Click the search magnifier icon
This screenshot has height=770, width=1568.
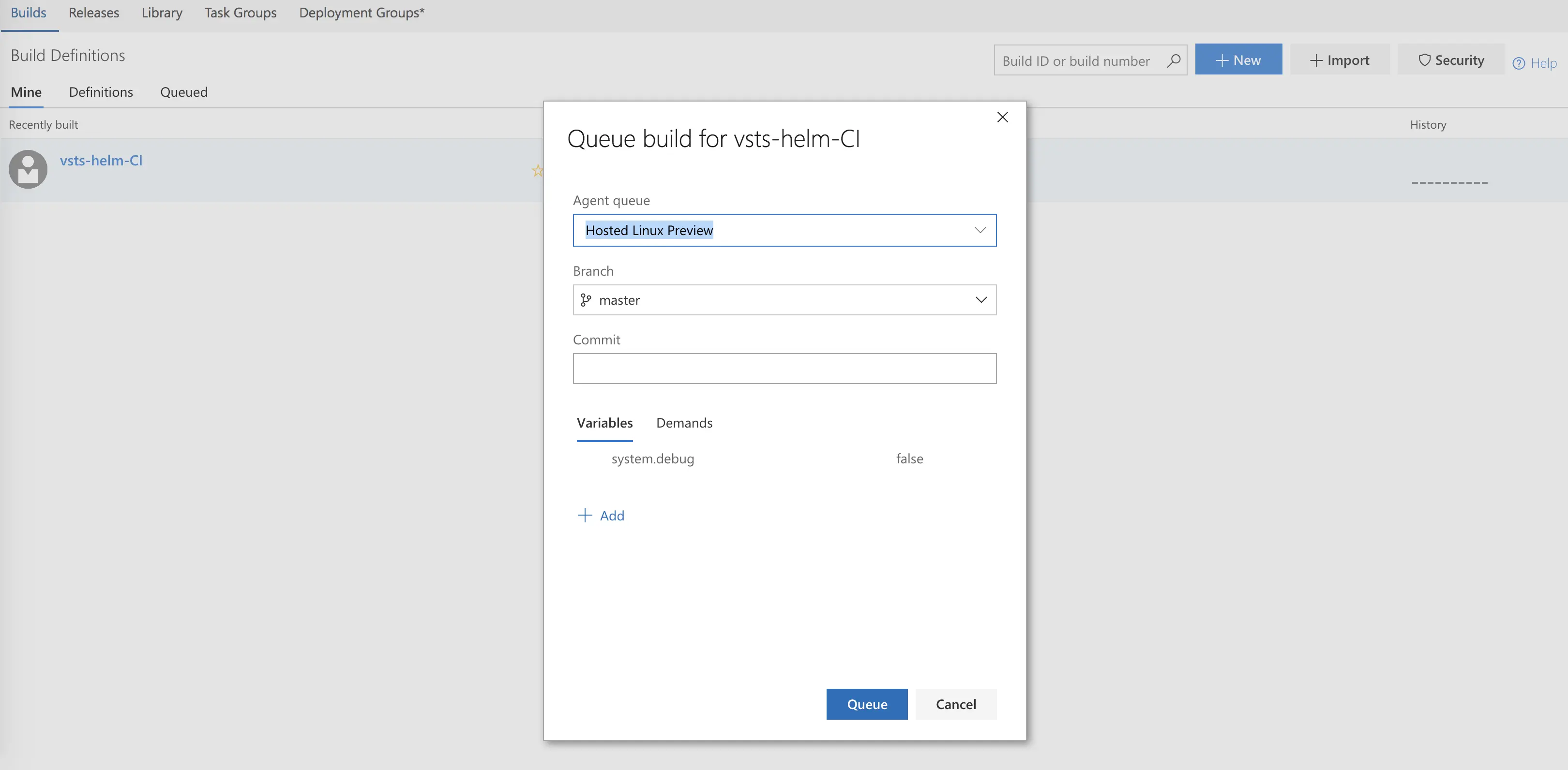(x=1174, y=60)
